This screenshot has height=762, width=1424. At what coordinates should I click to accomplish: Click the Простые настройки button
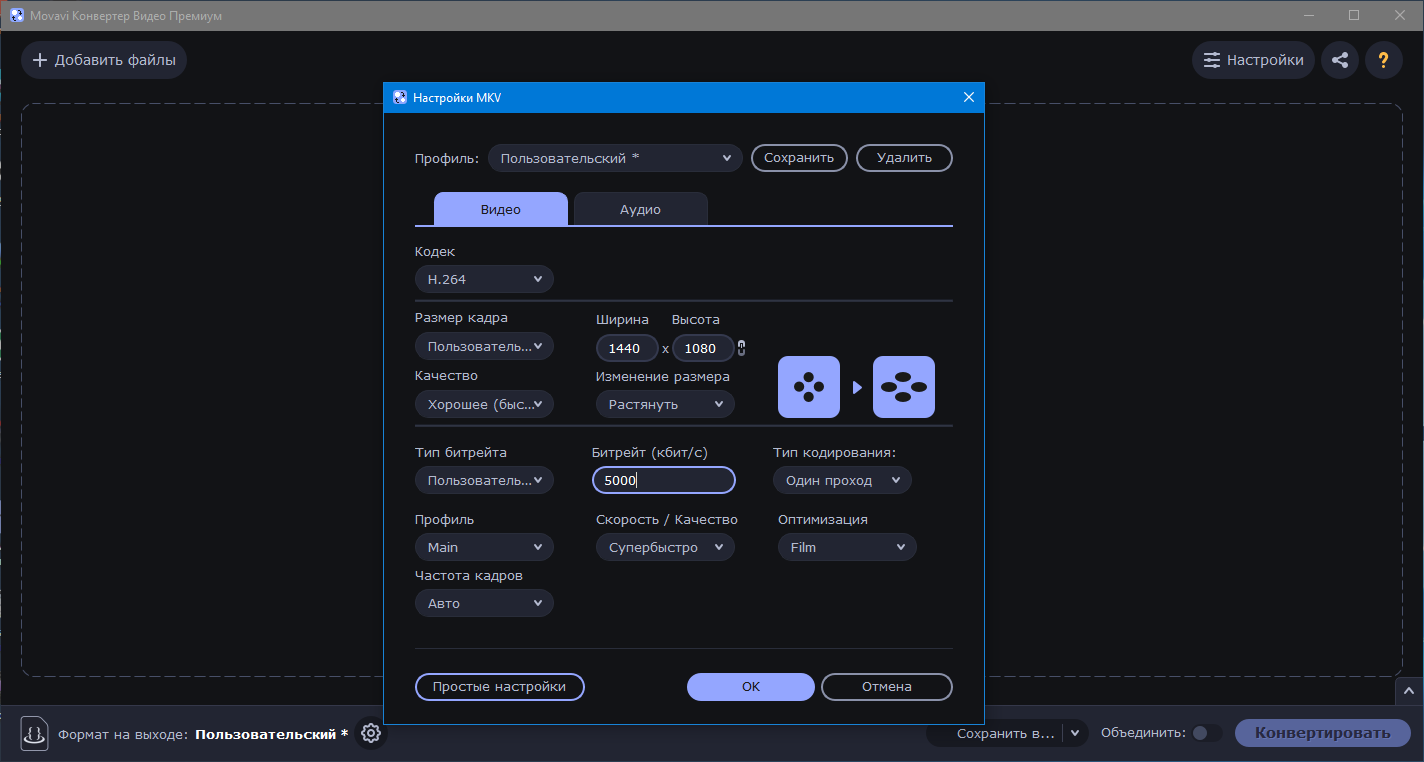[x=499, y=687]
